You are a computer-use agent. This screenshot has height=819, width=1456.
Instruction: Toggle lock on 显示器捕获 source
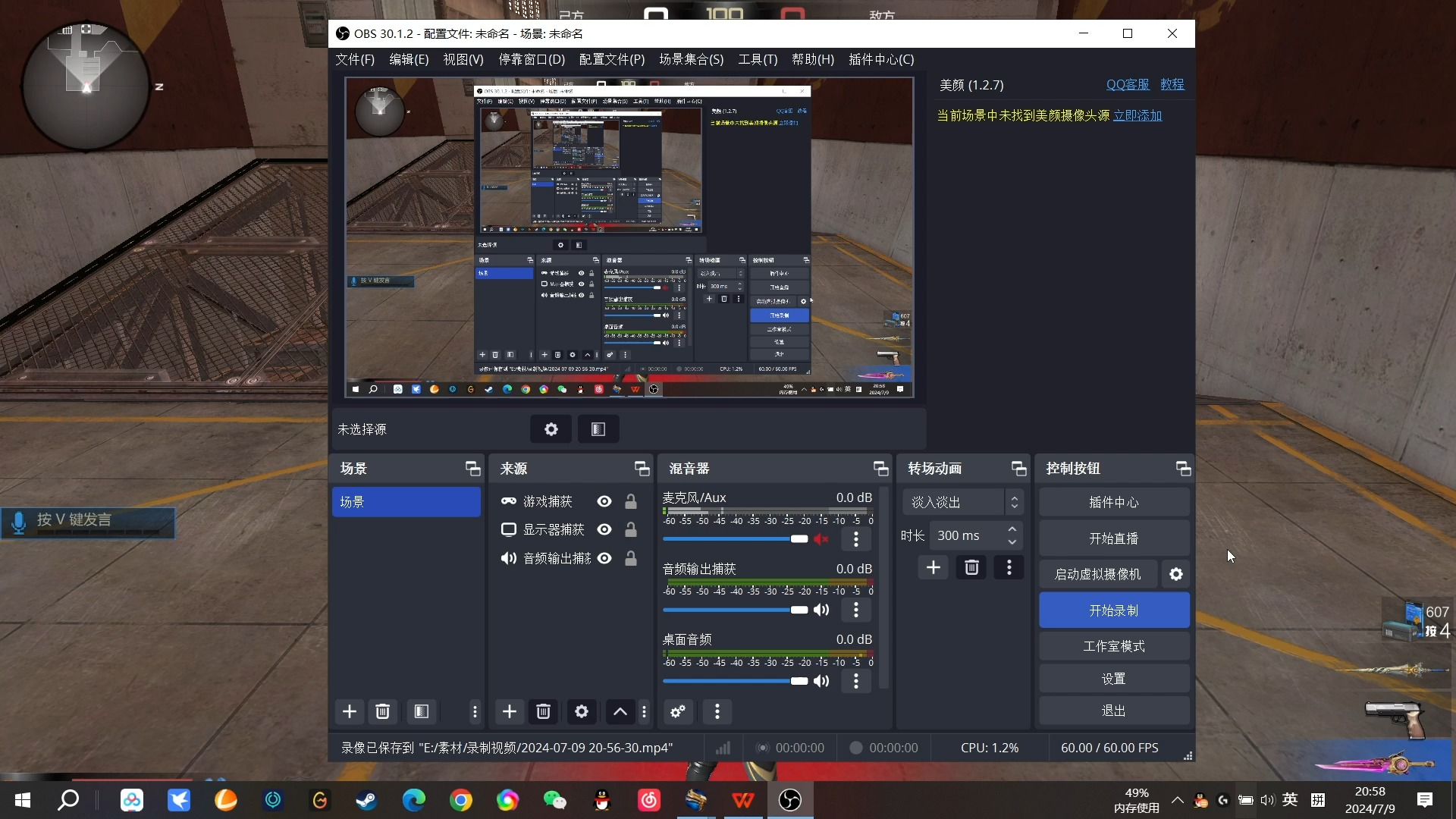(630, 530)
